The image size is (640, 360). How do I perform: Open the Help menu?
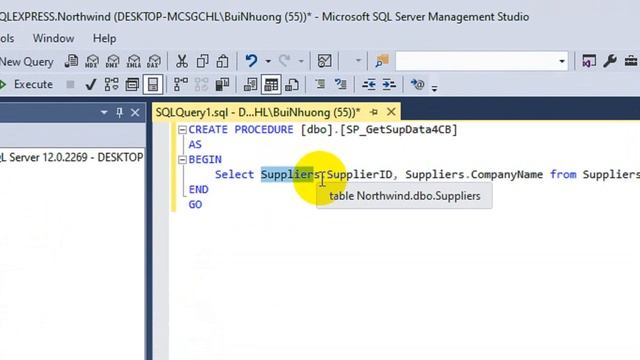click(x=104, y=38)
